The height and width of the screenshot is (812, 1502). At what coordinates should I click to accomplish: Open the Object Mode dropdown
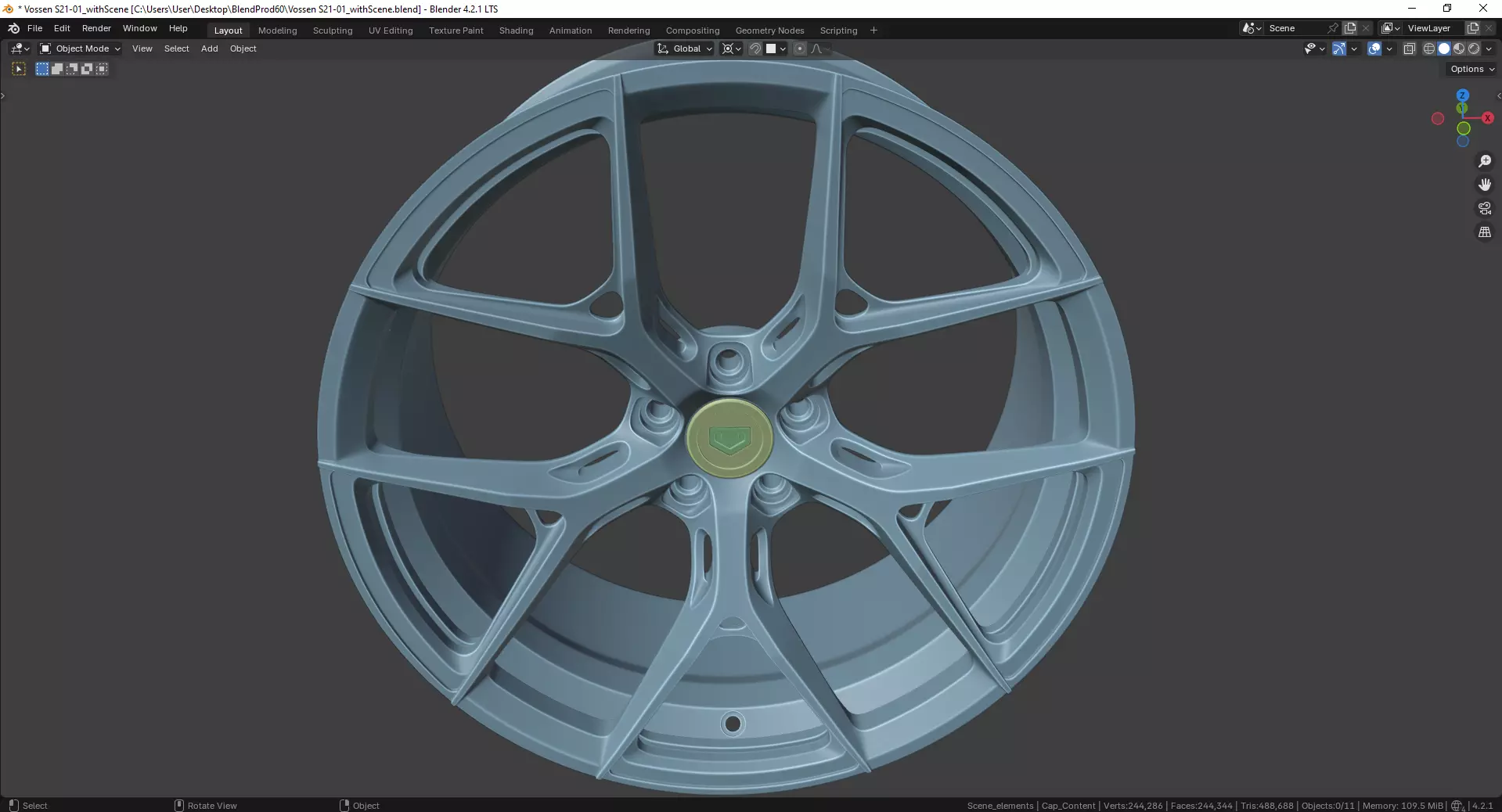80,49
